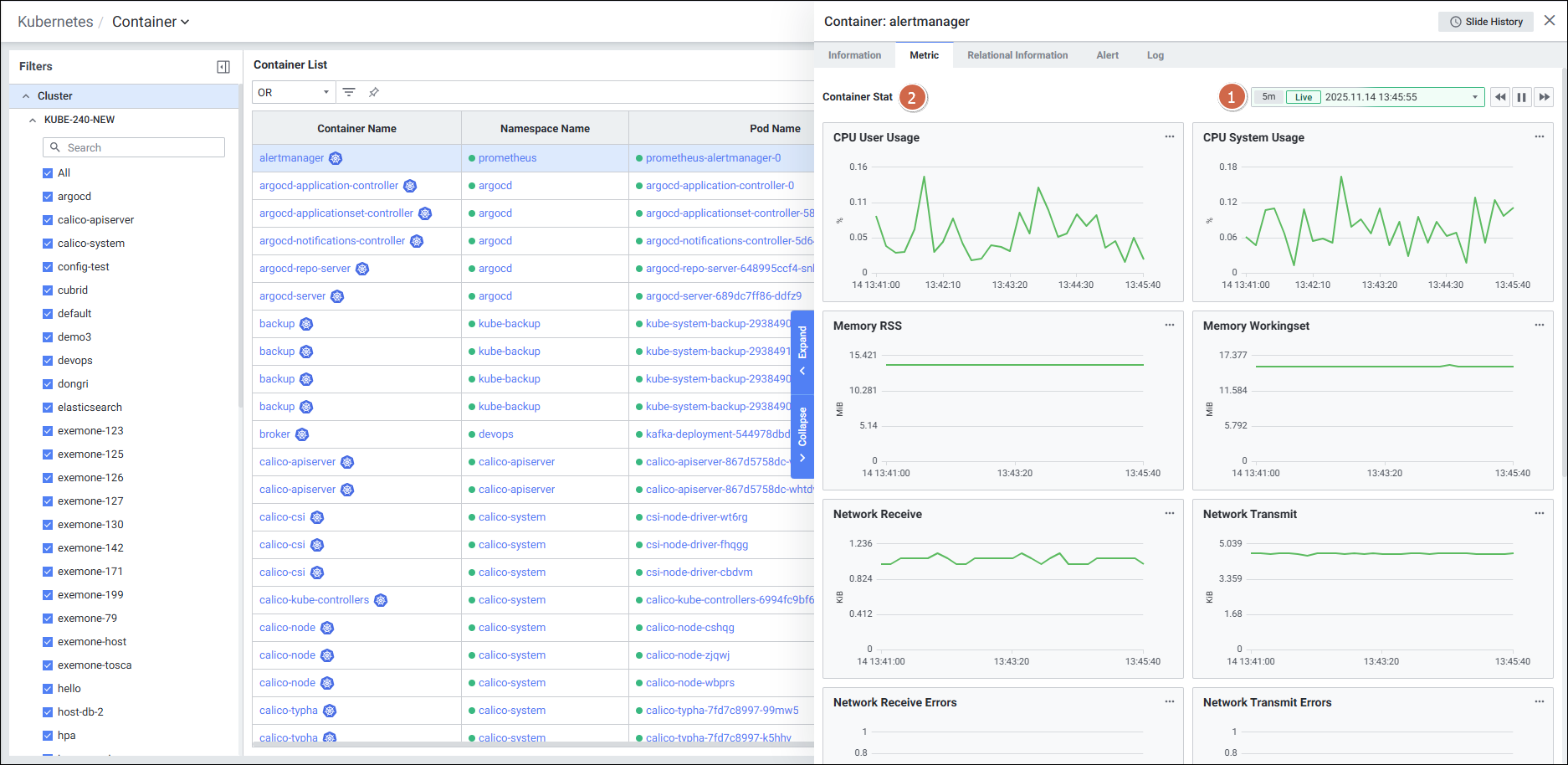Uncheck the All namespaces checkbox
The height and width of the screenshot is (765, 1568).
point(48,173)
